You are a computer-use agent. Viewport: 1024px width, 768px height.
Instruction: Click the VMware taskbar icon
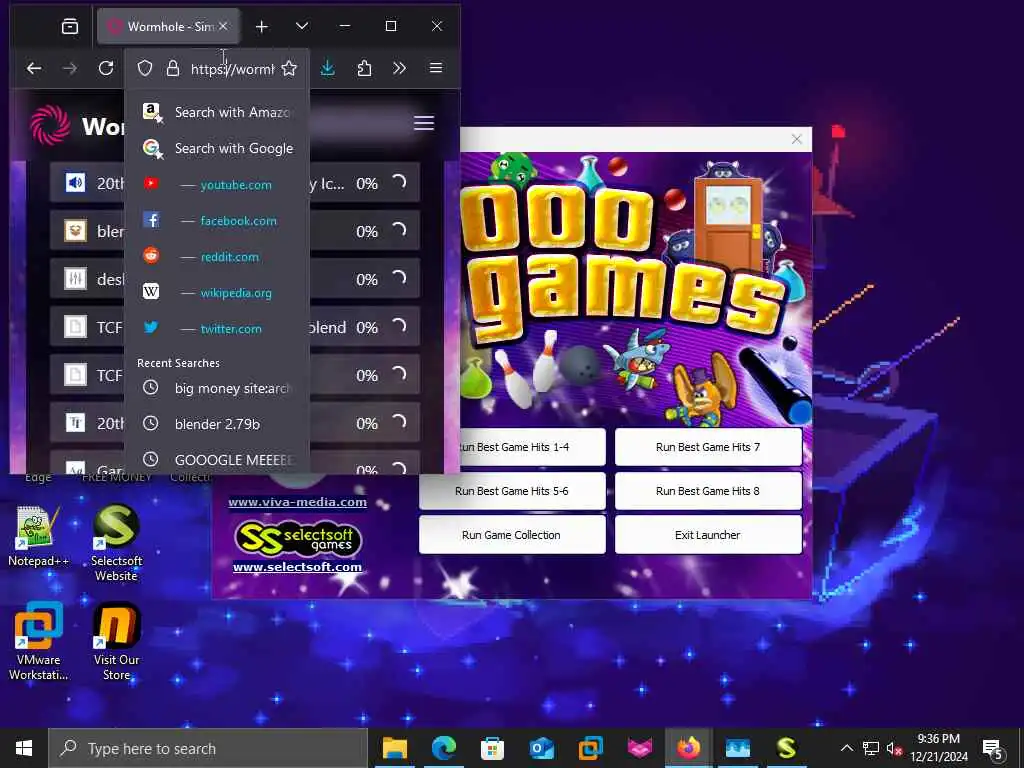[590, 748]
